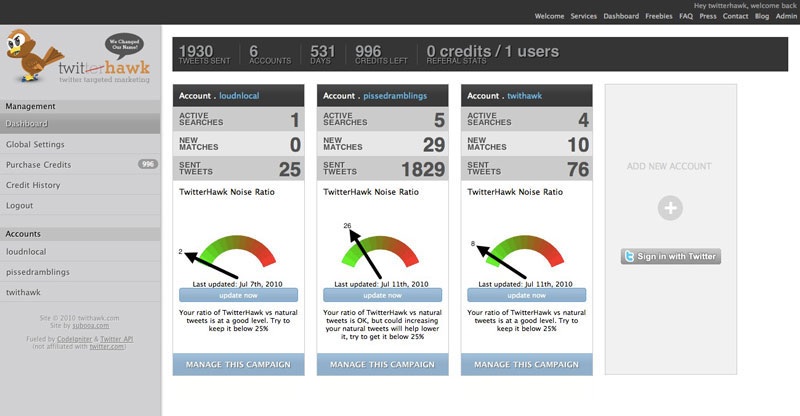Open Purchase Credits in sidebar

[80, 165]
